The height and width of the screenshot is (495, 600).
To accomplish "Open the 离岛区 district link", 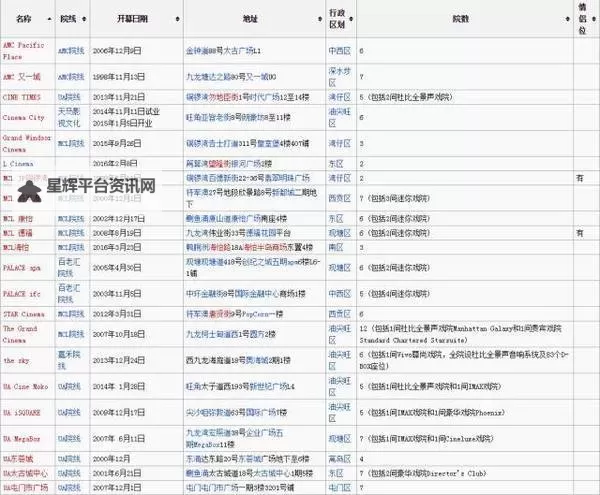I will tap(340, 459).
